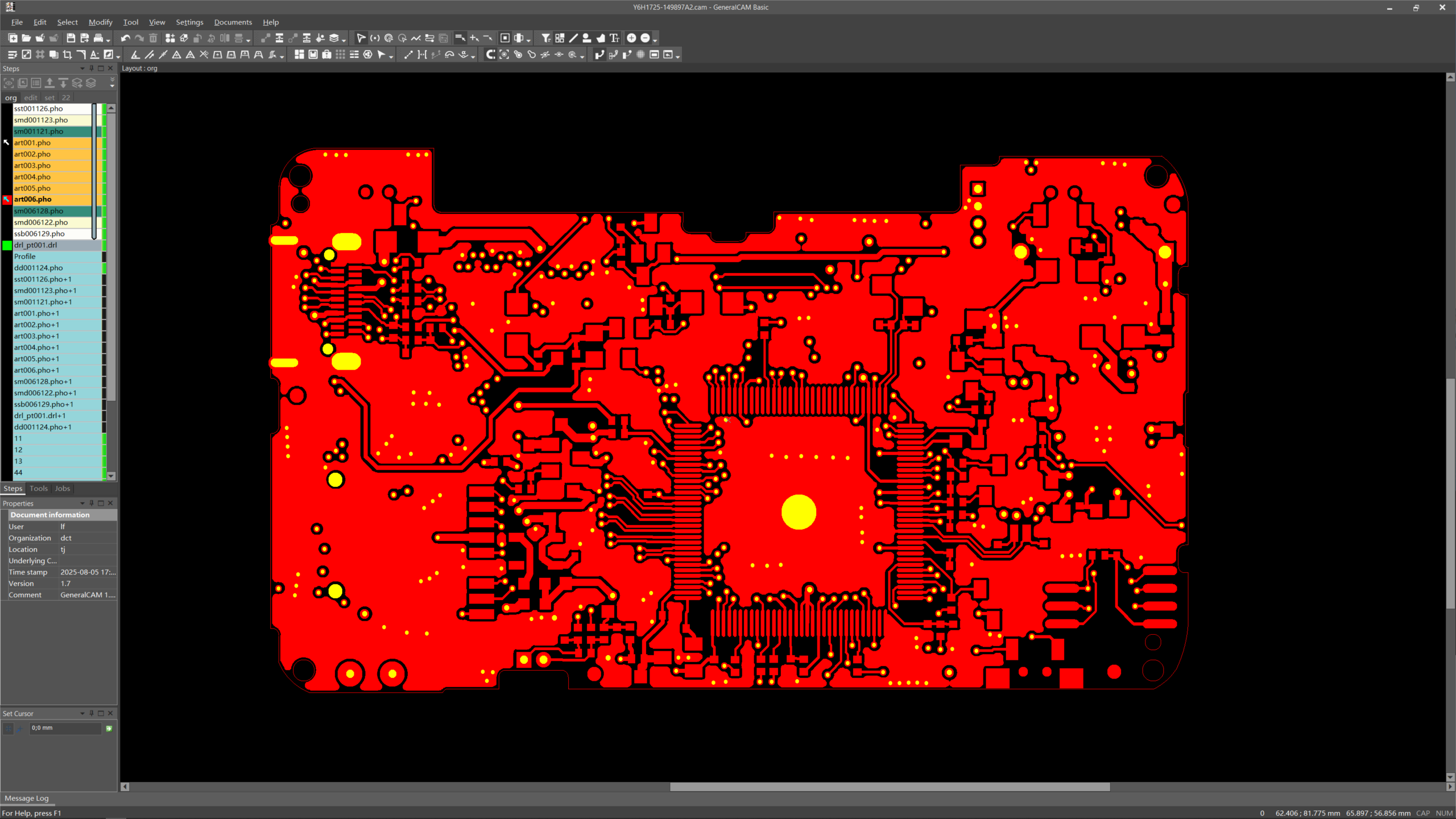Click the Undo arrow icon

[125, 38]
